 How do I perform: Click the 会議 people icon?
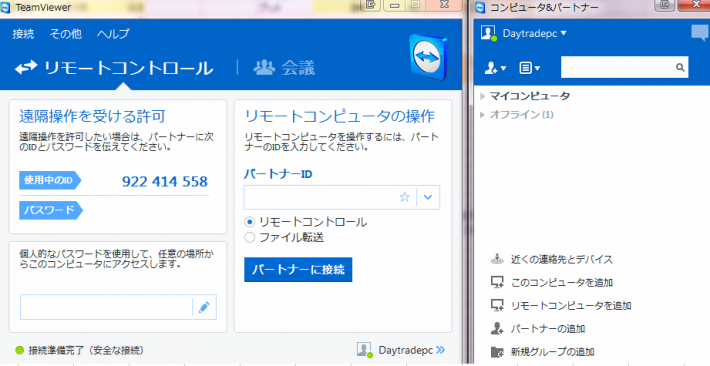pyautogui.click(x=264, y=67)
